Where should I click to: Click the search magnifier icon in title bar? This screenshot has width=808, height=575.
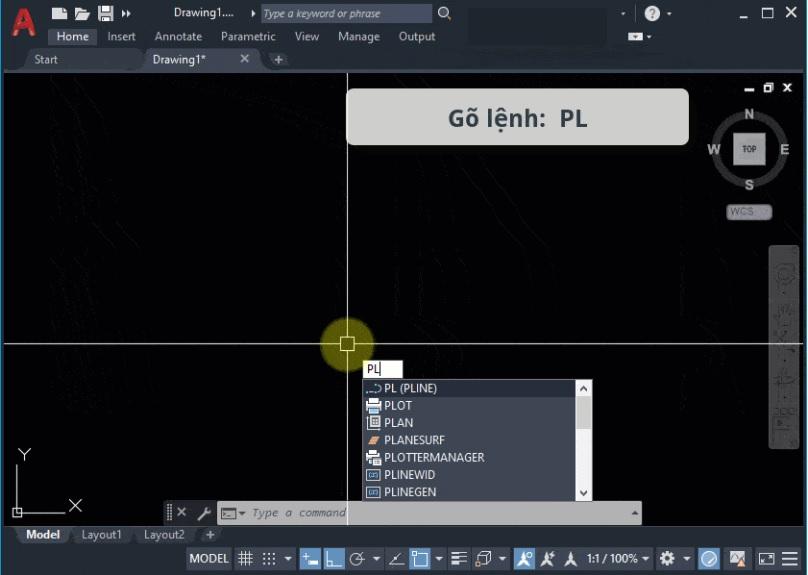pos(445,14)
